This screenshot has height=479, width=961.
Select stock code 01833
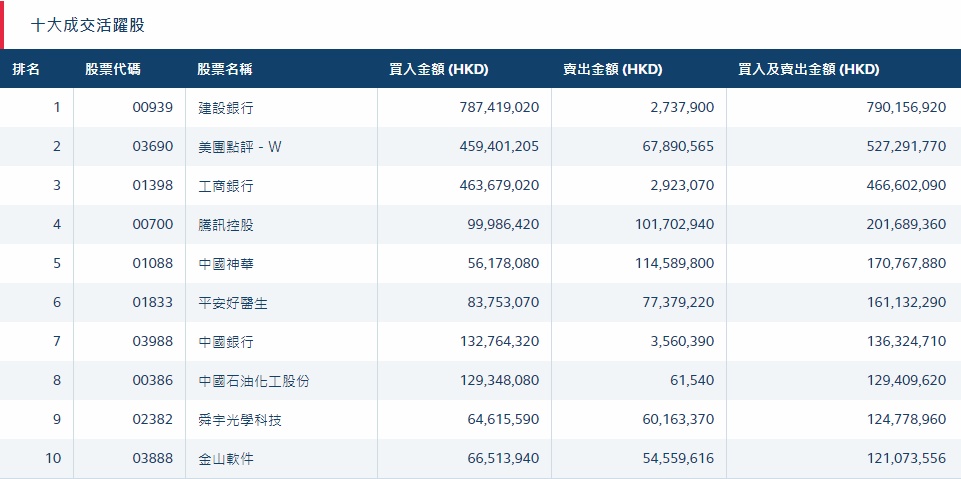click(153, 303)
